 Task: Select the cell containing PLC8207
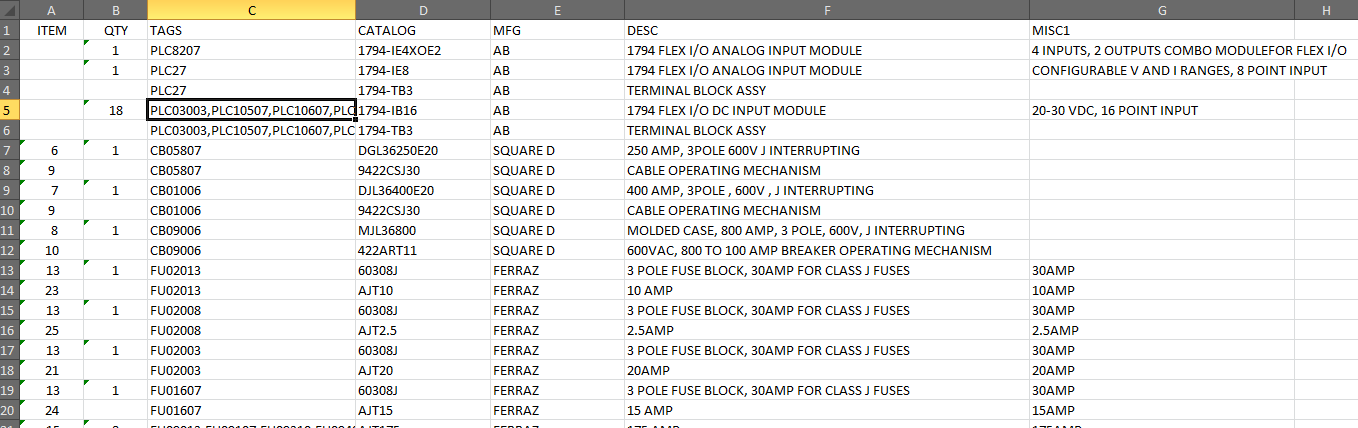click(251, 50)
